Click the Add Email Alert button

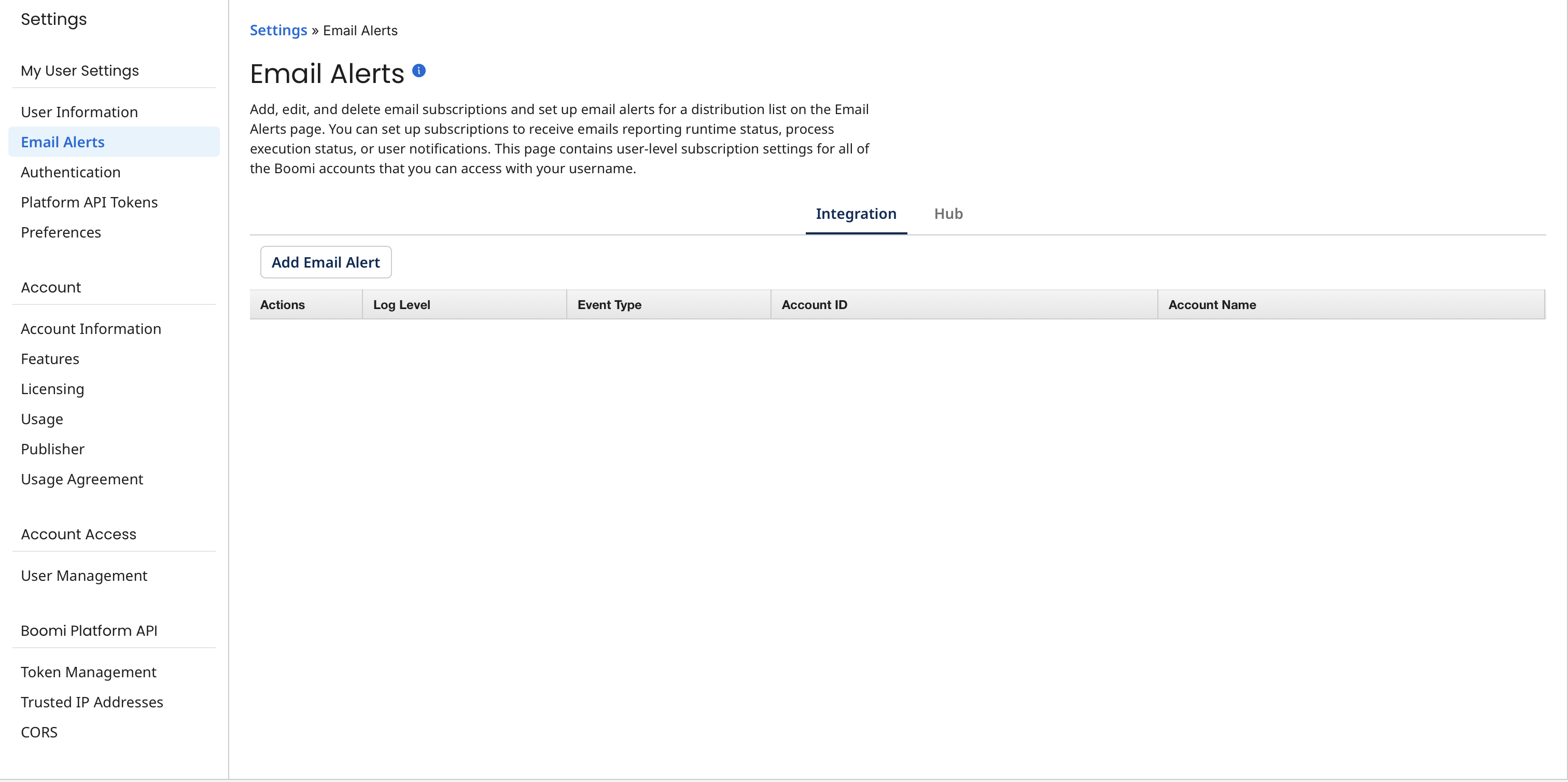[326, 262]
